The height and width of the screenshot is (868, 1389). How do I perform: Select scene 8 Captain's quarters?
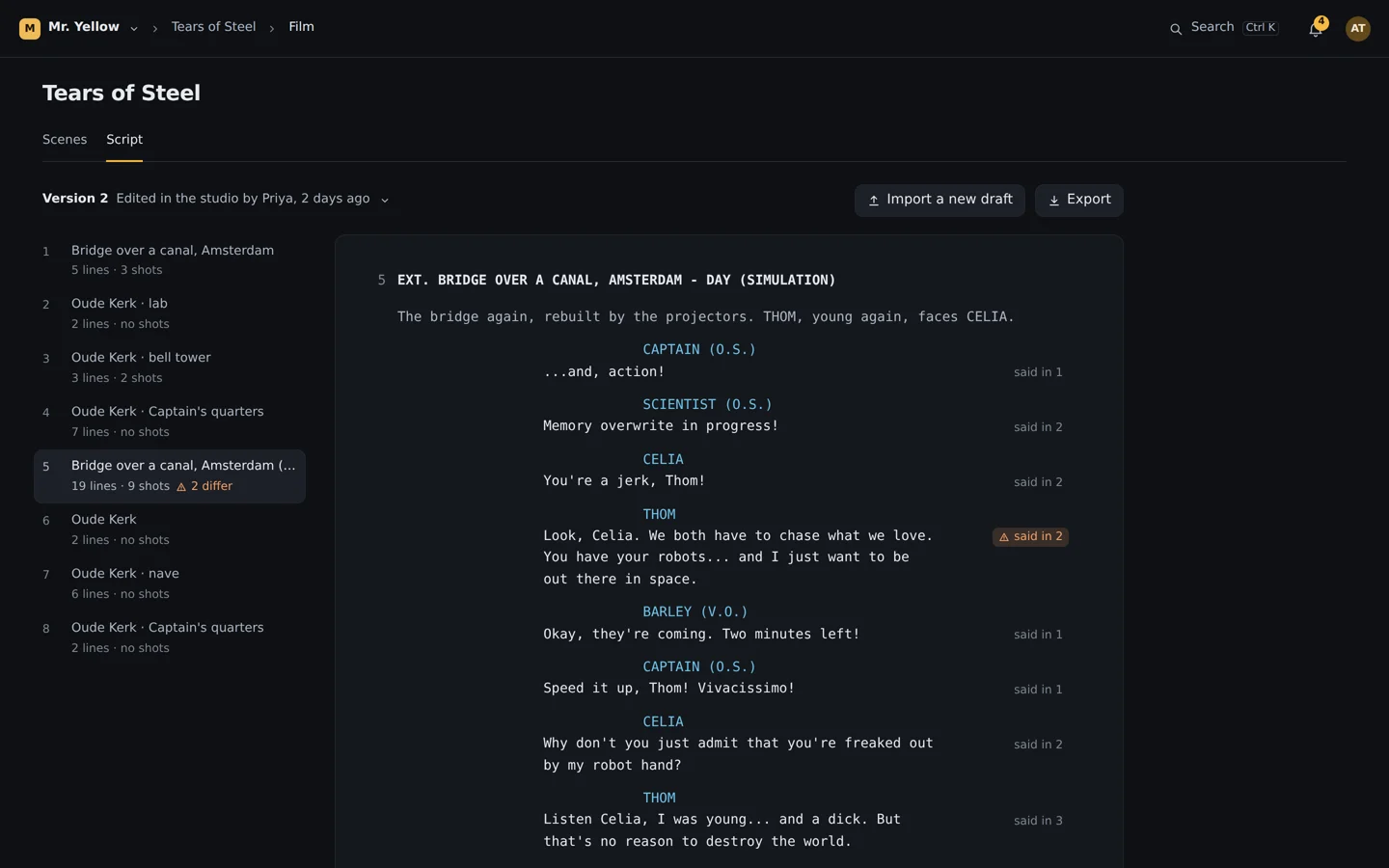(170, 637)
